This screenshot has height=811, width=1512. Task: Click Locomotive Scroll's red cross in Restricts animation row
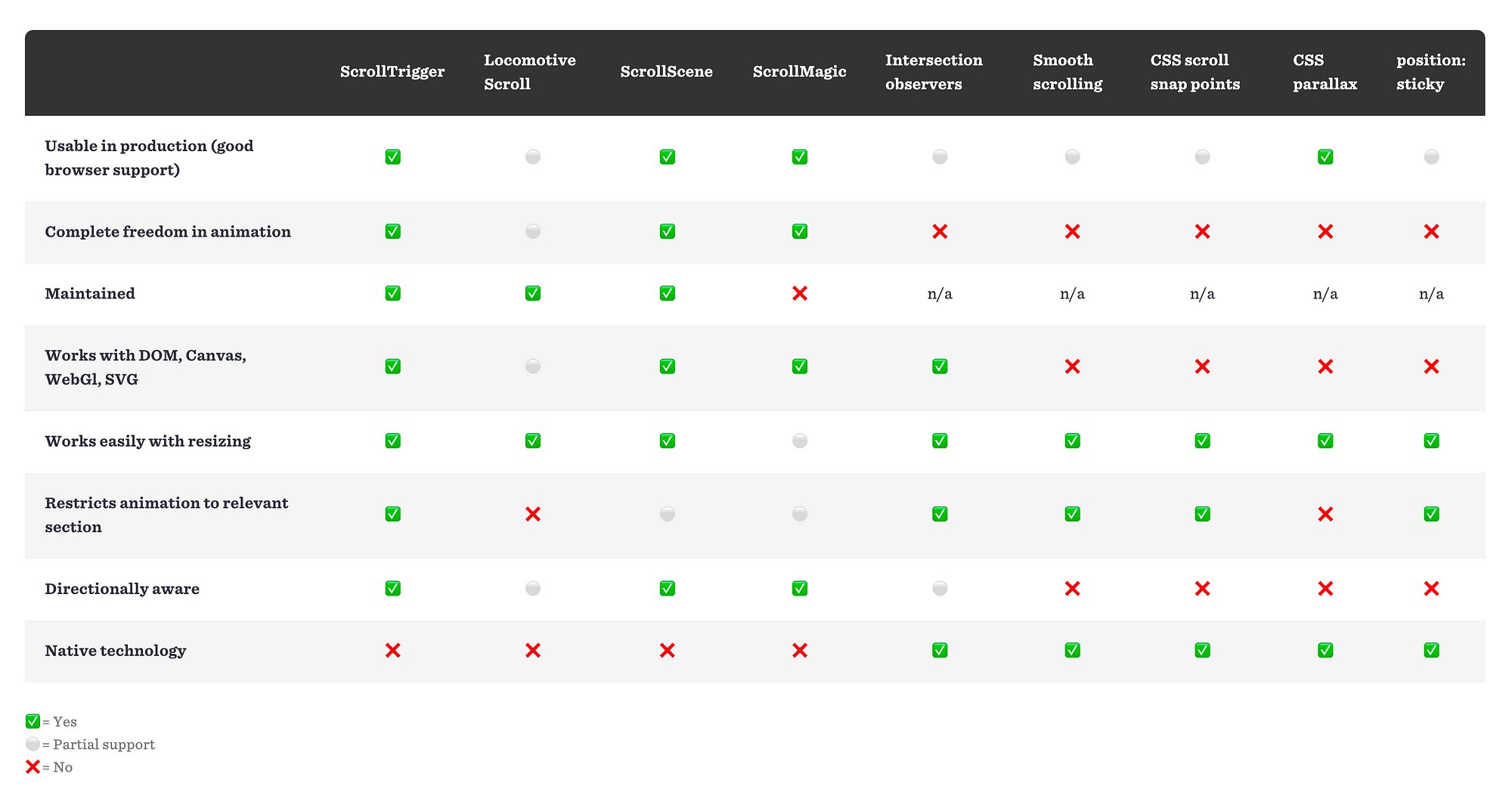pyautogui.click(x=533, y=514)
